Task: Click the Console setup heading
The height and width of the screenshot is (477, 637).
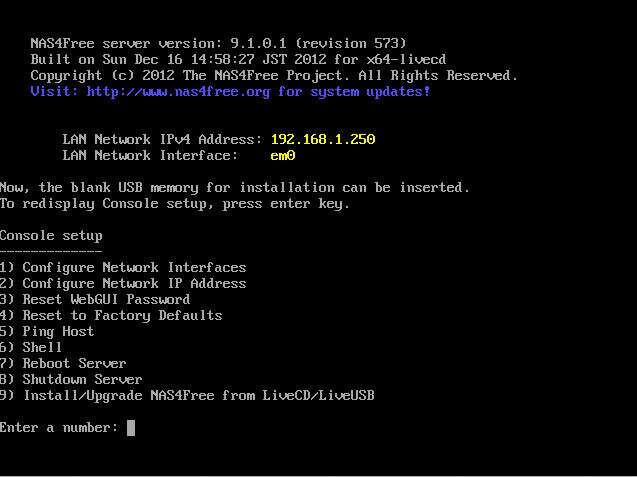Action: [x=51, y=235]
